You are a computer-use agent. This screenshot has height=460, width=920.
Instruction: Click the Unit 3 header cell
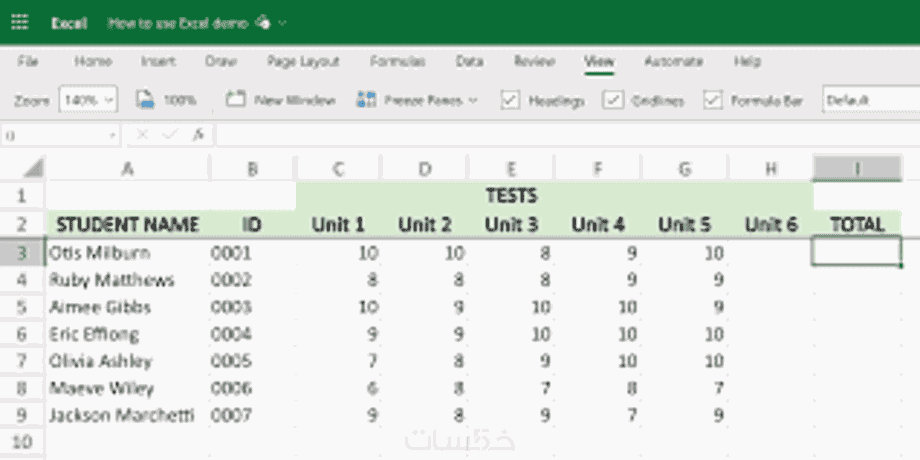pos(511,224)
